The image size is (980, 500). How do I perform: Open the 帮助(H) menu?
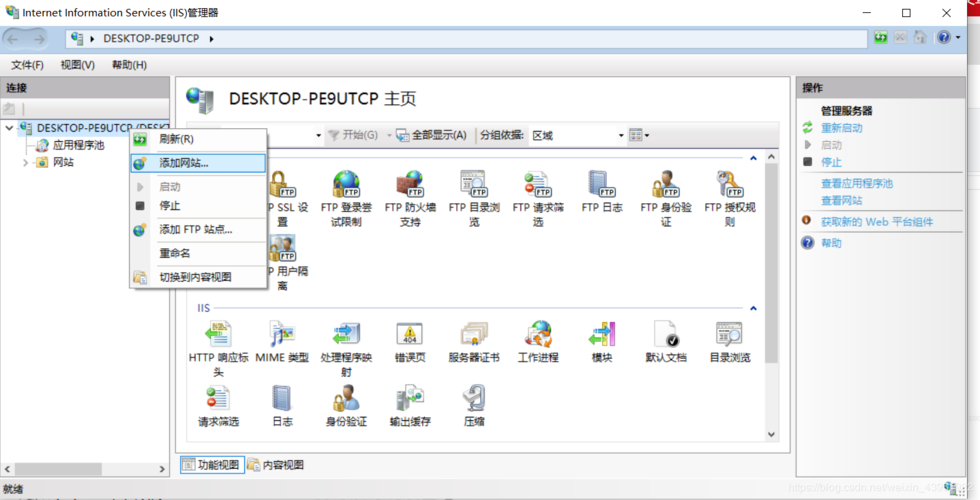point(129,65)
